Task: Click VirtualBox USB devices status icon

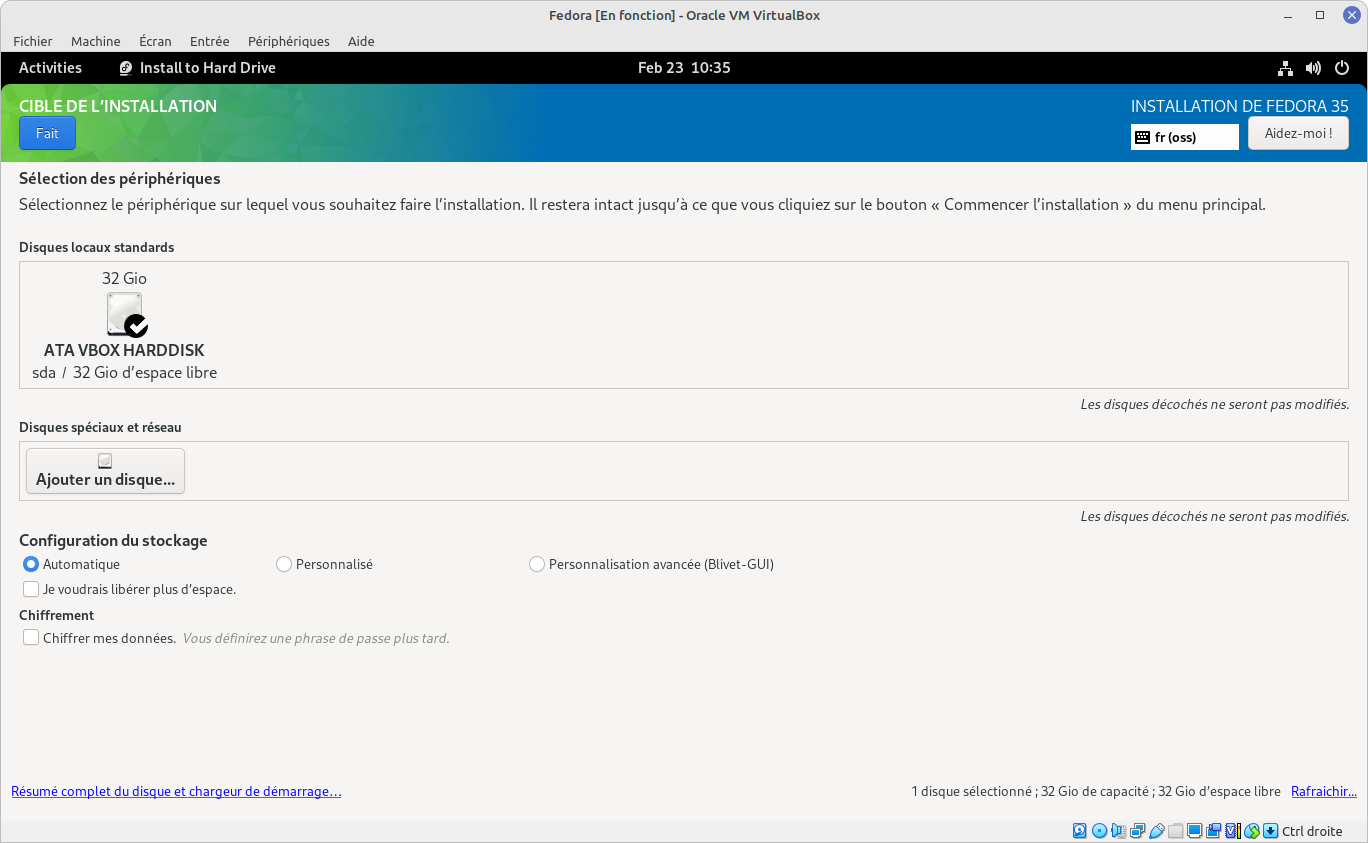Action: 1157,831
